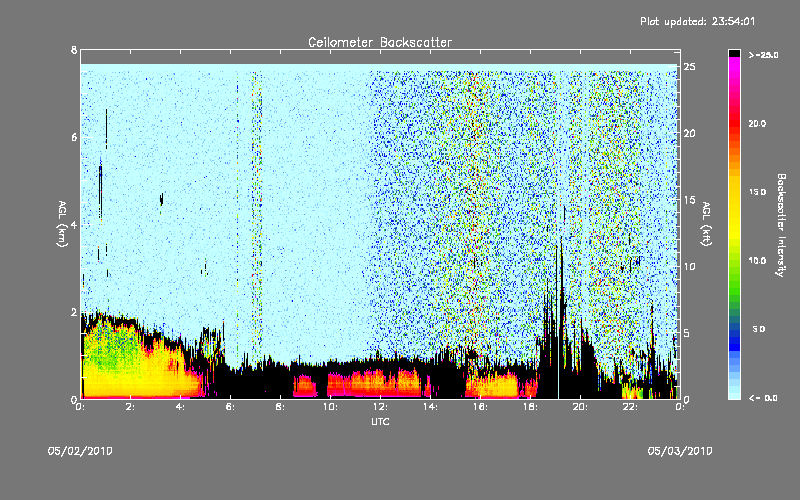Viewport: 800px width, 500px height.
Task: Click the 'Backscatter Intensity' colorbar label
Action: (x=781, y=225)
